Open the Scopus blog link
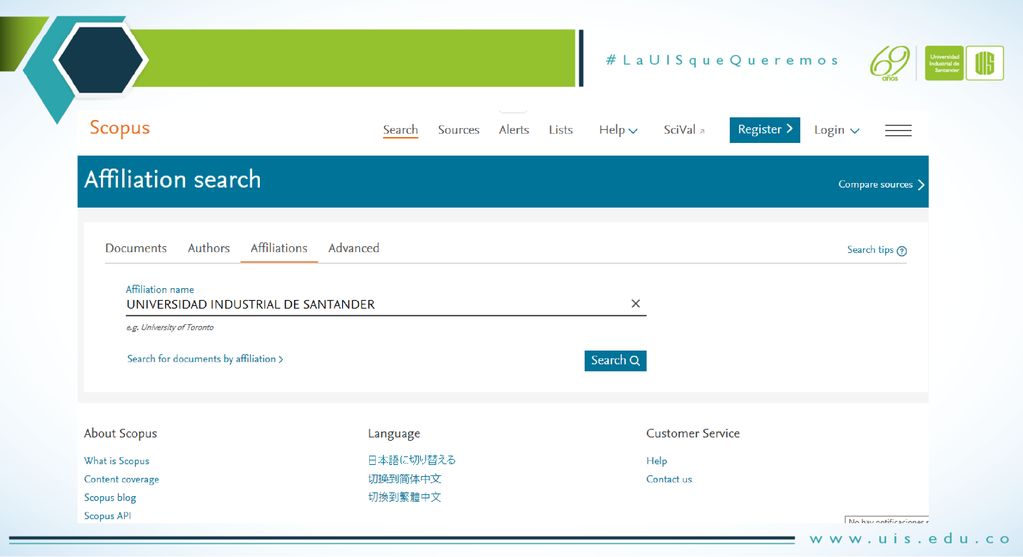Viewport: 1023px width, 557px height. (x=110, y=497)
